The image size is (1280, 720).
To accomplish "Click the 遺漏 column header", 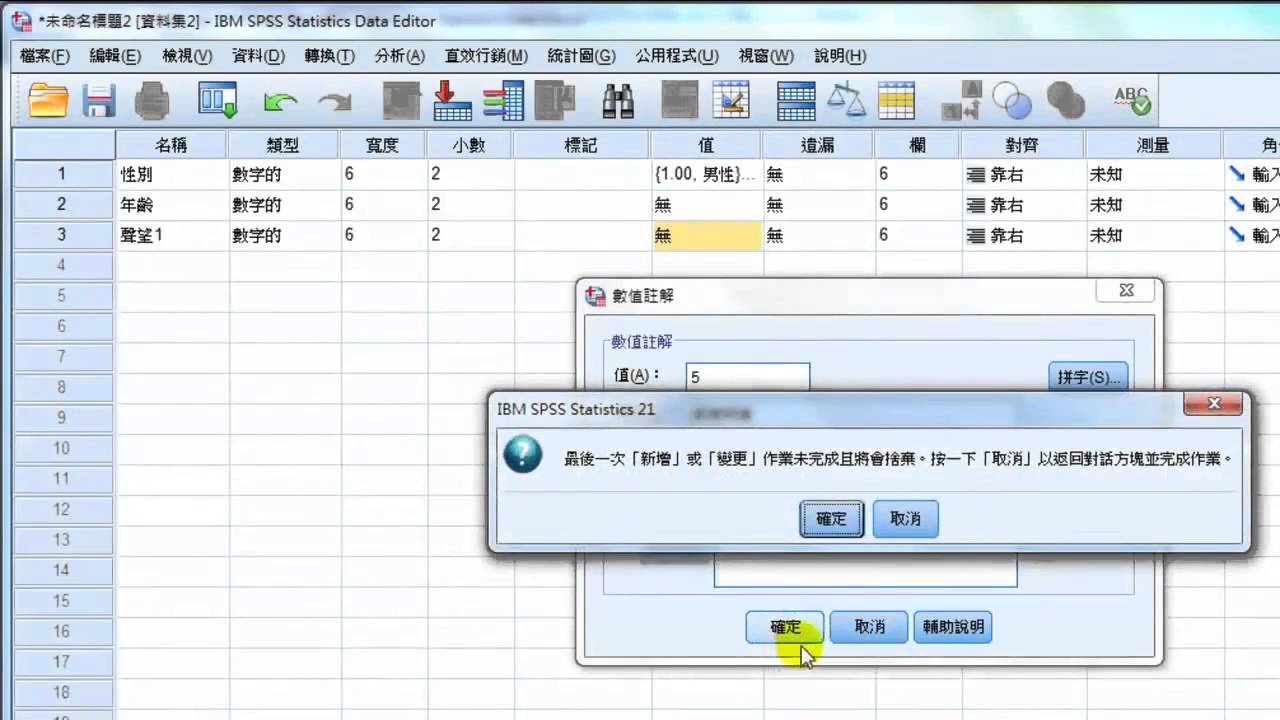I will [818, 145].
